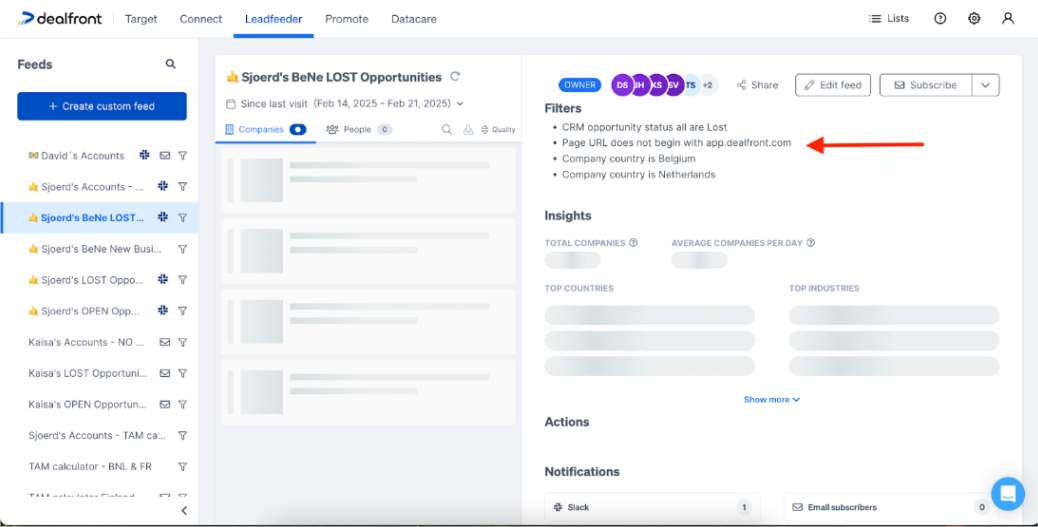1038x527 pixels.
Task: Click email icon on Kaisa's Accounts feed
Action: (x=165, y=342)
